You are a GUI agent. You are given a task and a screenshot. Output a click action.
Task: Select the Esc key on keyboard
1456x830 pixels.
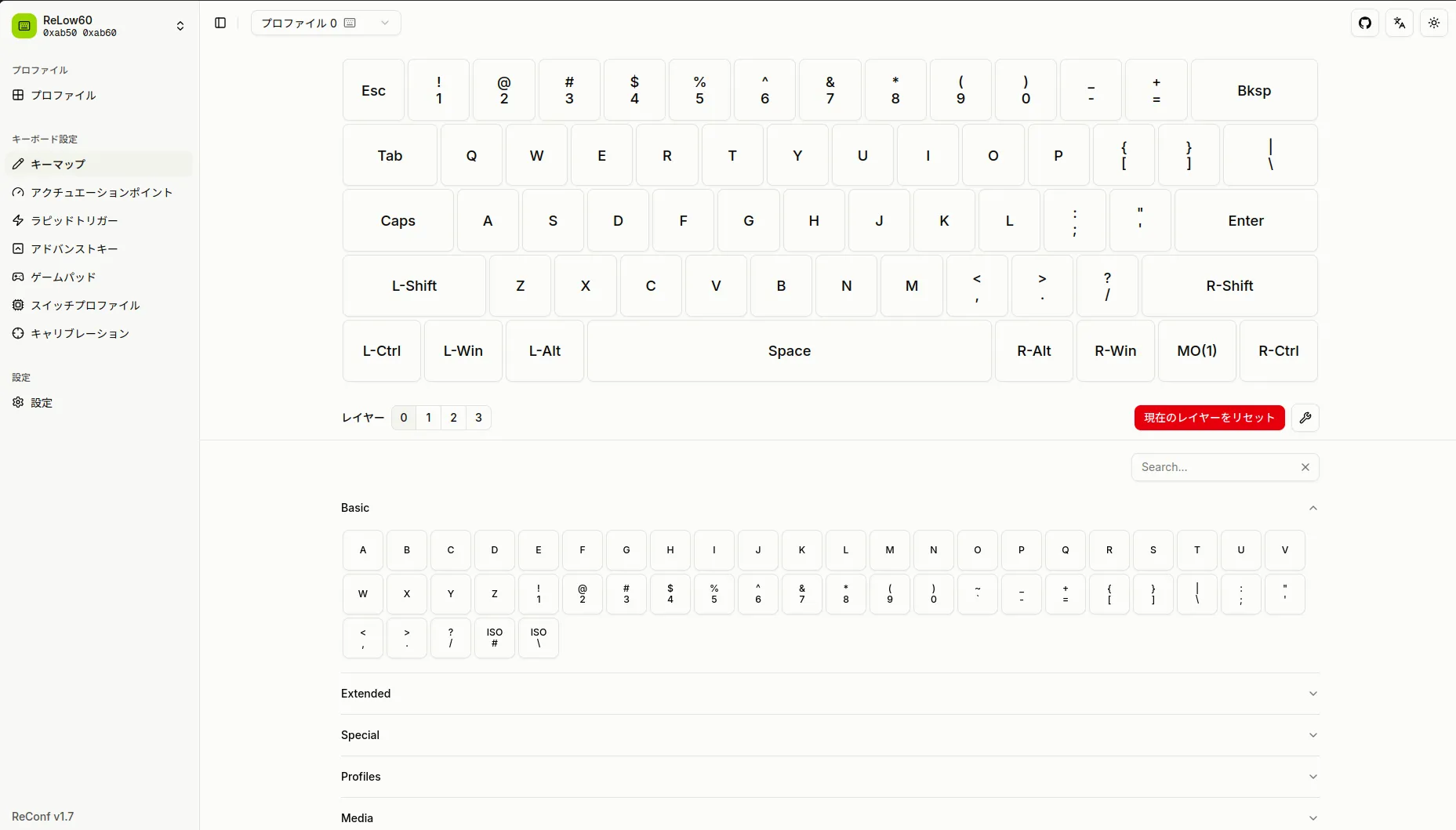374,90
